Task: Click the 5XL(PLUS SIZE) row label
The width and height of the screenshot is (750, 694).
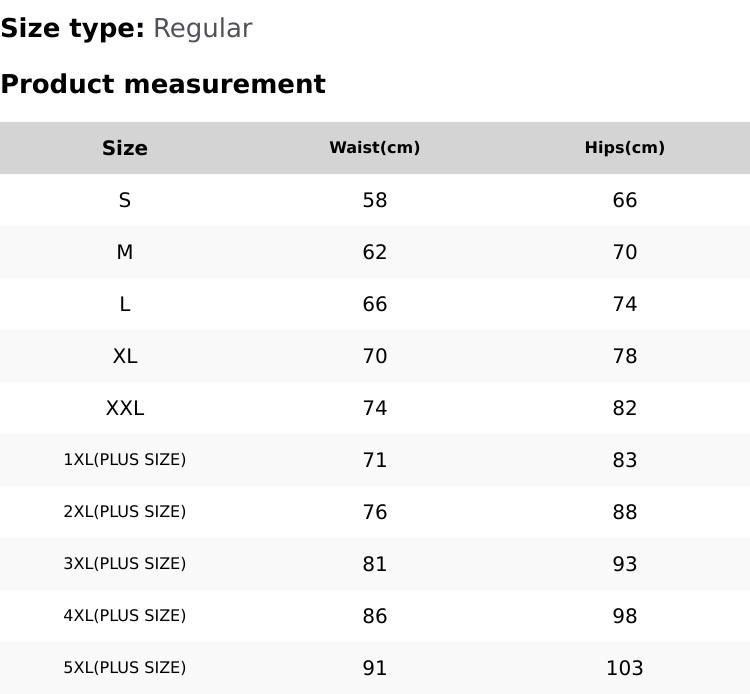Action: tap(125, 668)
